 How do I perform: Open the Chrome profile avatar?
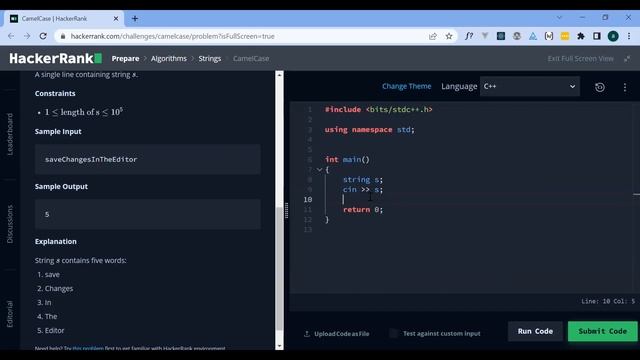tap(613, 36)
